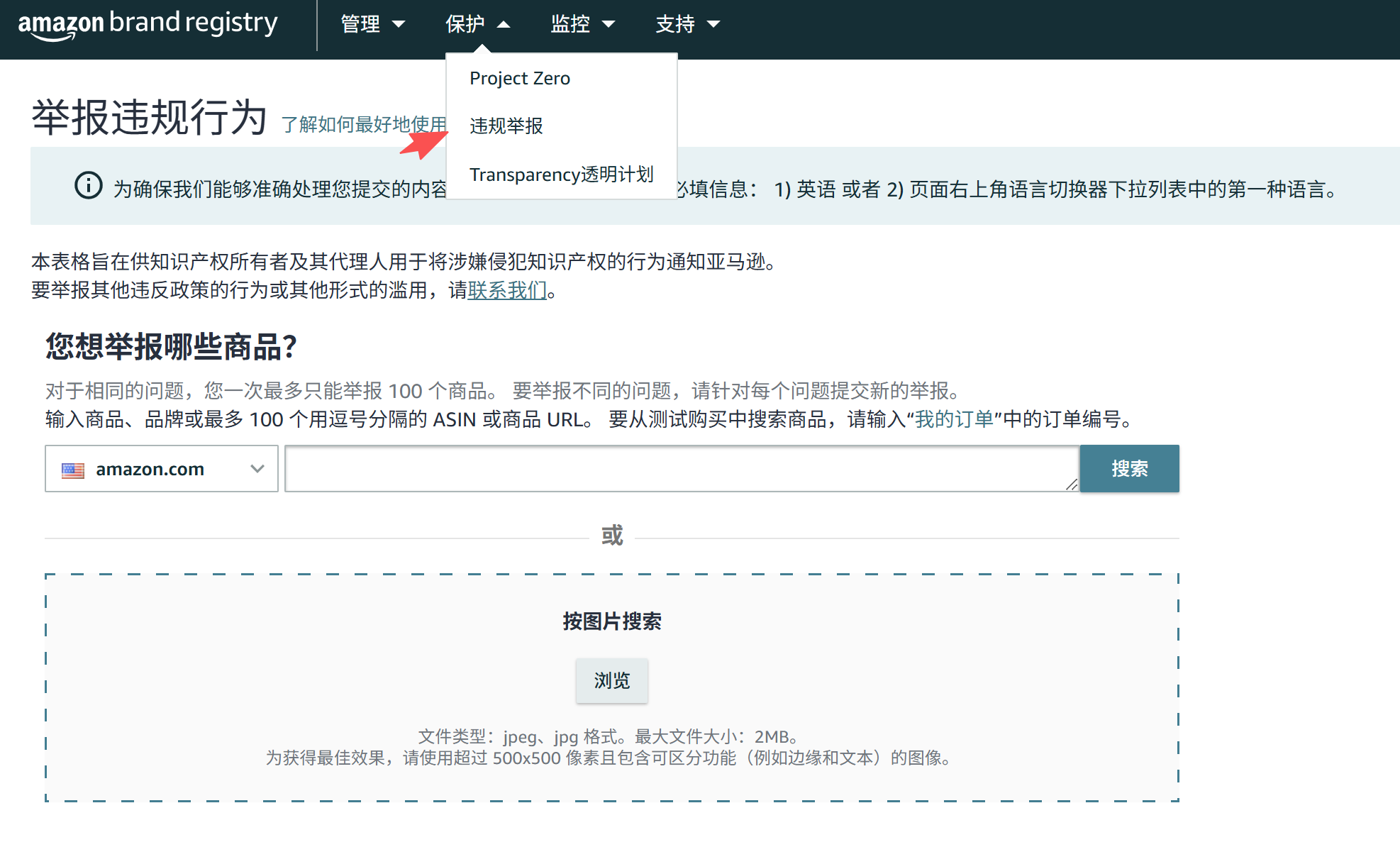Click the resize handle of the search textarea
The height and width of the screenshot is (847, 1400).
pos(1071,485)
